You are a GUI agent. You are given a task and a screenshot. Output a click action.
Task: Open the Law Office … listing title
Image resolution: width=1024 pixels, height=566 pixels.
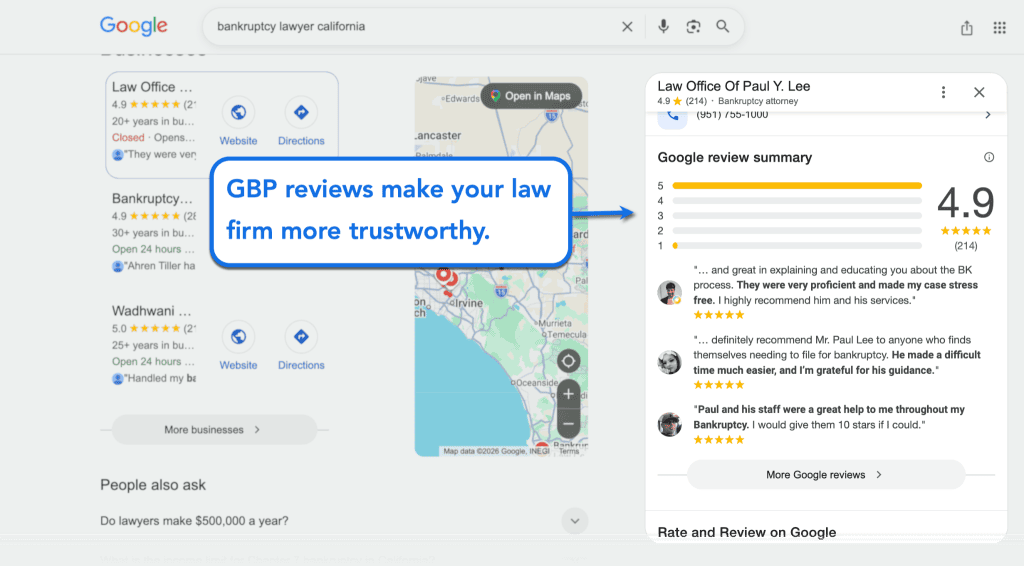click(x=152, y=87)
